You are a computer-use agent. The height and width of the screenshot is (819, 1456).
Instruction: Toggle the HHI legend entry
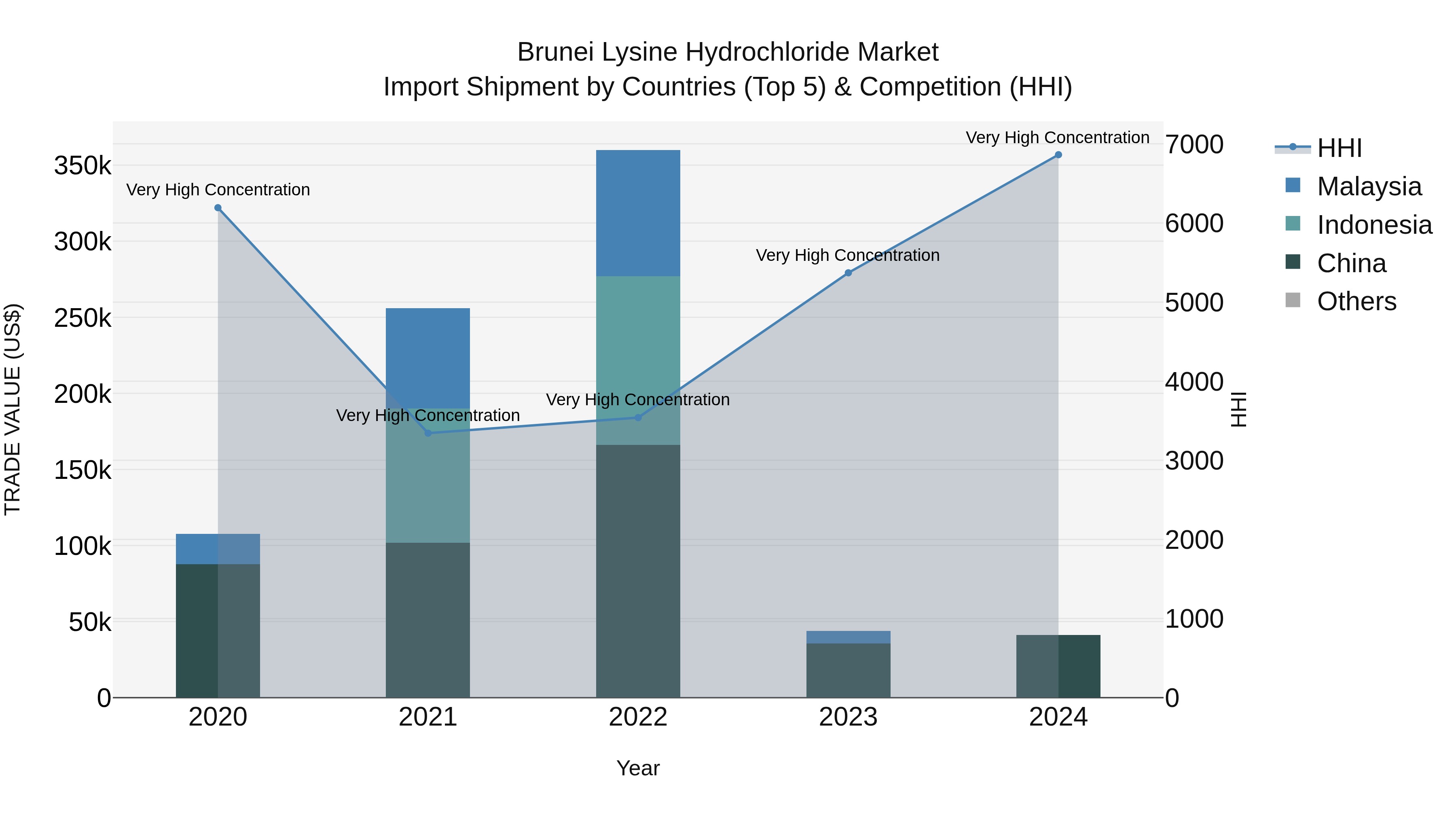click(x=1320, y=148)
